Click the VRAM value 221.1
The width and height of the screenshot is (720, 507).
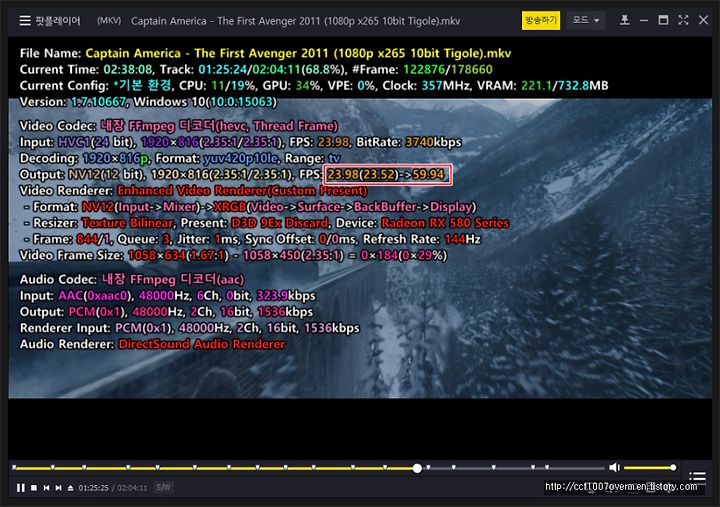[536, 85]
